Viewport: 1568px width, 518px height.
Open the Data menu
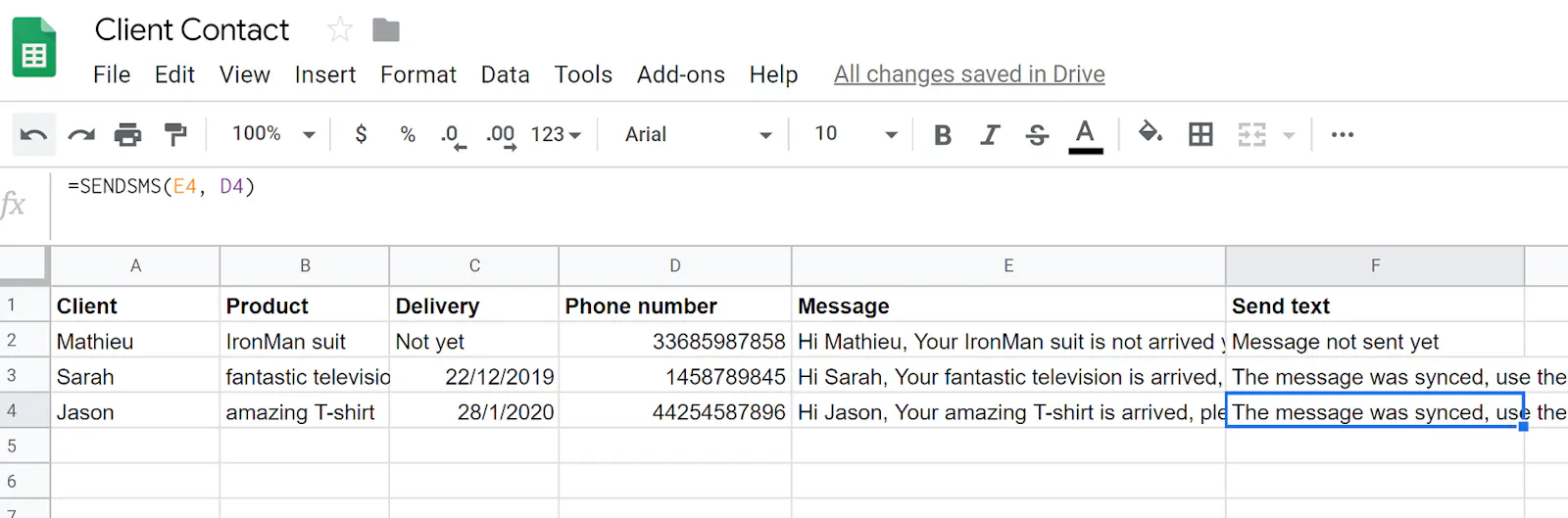[x=505, y=74]
